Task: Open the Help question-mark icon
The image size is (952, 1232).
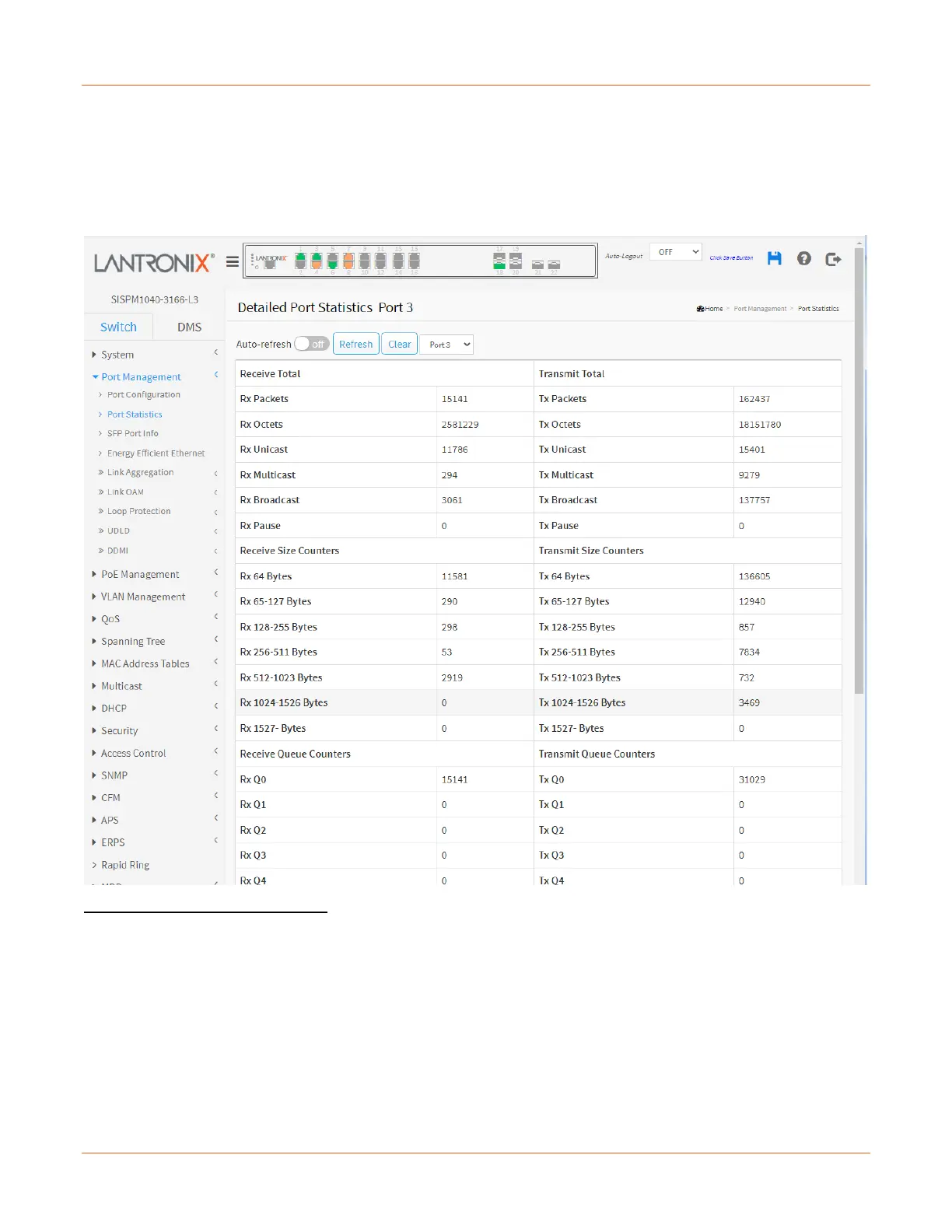Action: tap(804, 258)
